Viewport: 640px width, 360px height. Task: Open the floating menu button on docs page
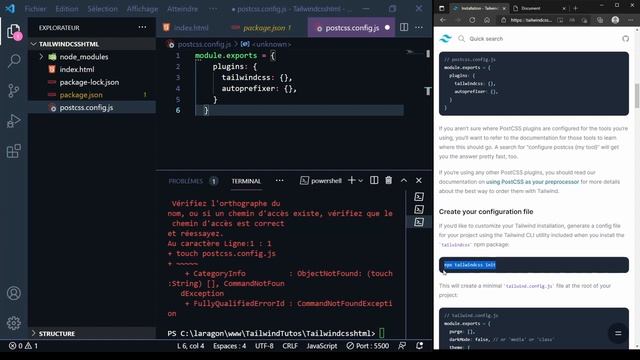click(x=618, y=333)
